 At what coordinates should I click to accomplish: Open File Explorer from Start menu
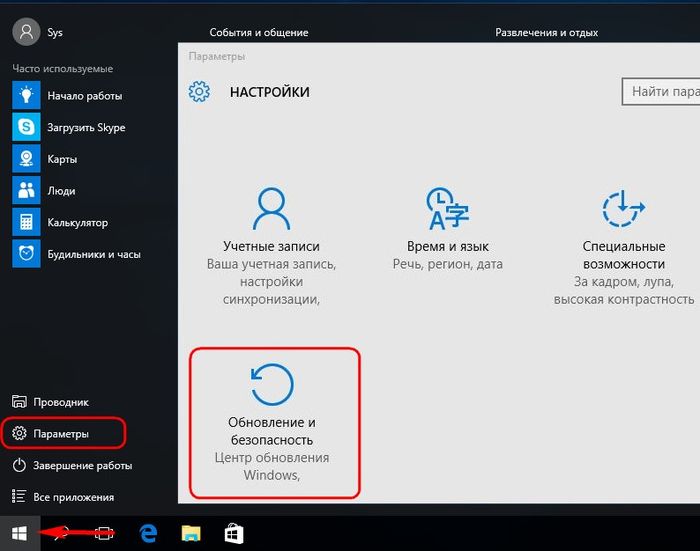tap(62, 402)
